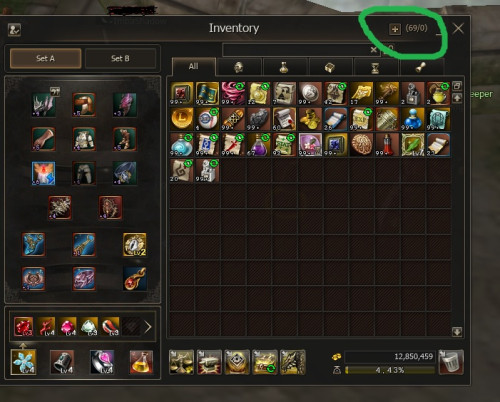The width and height of the screenshot is (500, 402).
Task: Click the weight 4.43% progress bar
Action: pyautogui.click(x=390, y=370)
